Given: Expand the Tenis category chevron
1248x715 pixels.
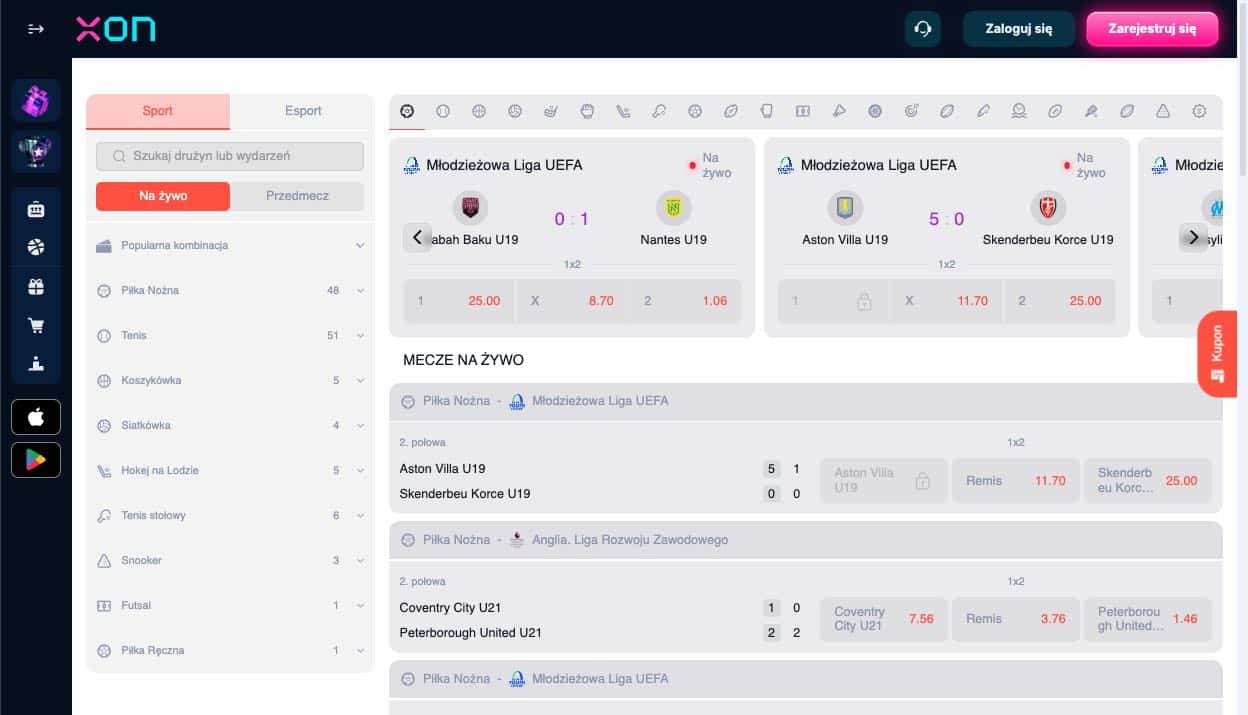Looking at the screenshot, I should click(x=360, y=336).
